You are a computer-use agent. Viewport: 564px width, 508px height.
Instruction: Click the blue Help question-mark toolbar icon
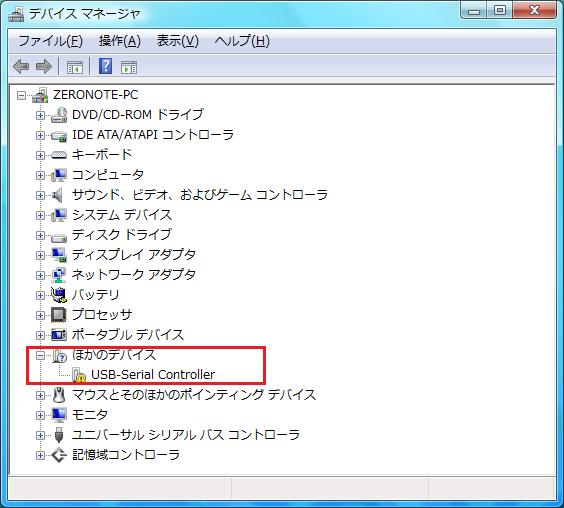pyautogui.click(x=105, y=66)
